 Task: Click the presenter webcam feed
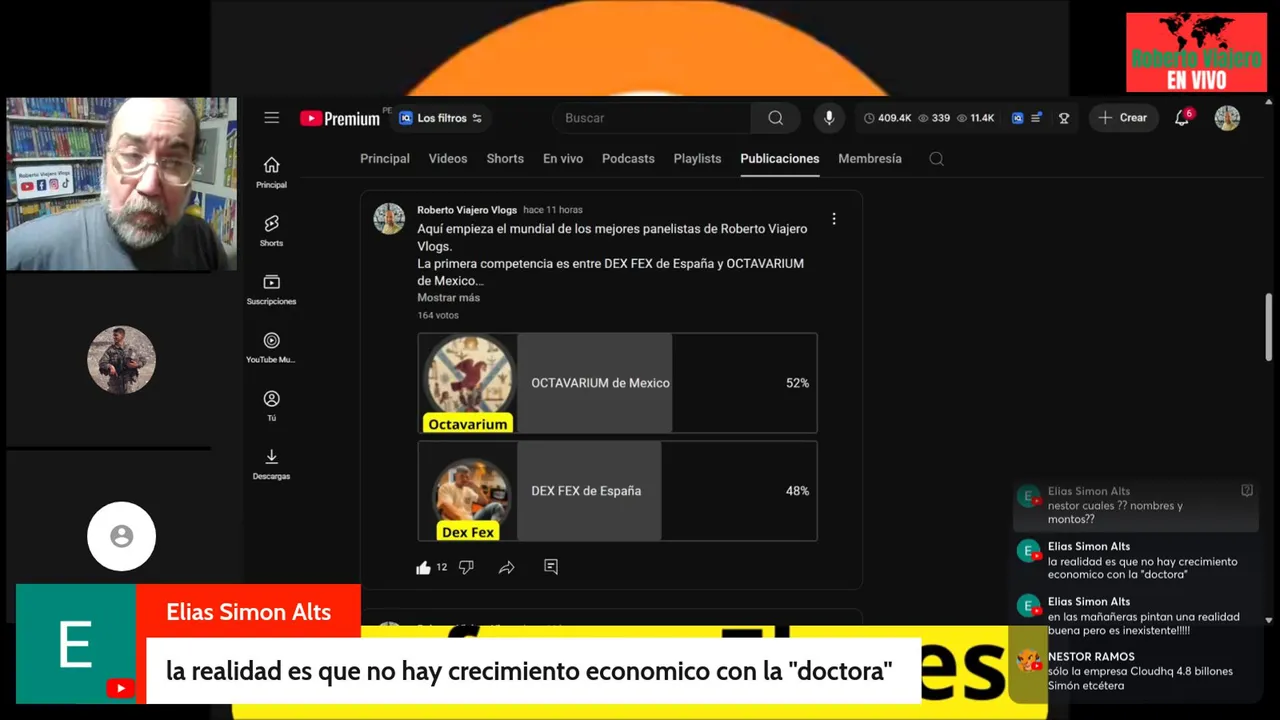[122, 184]
